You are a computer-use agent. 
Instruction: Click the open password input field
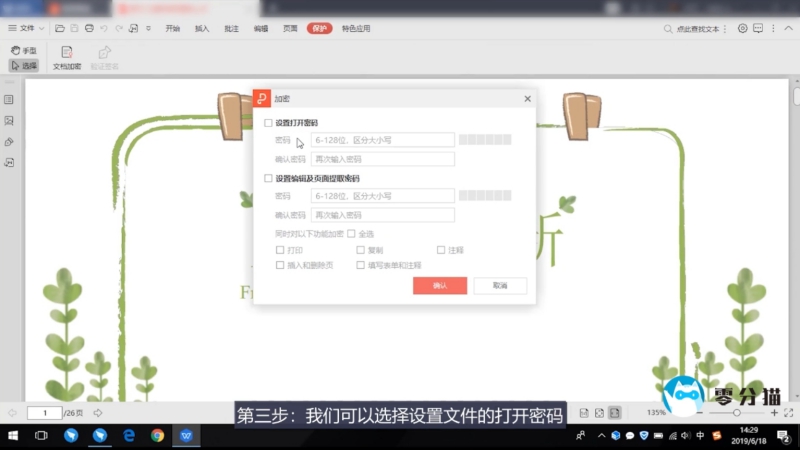click(x=383, y=141)
